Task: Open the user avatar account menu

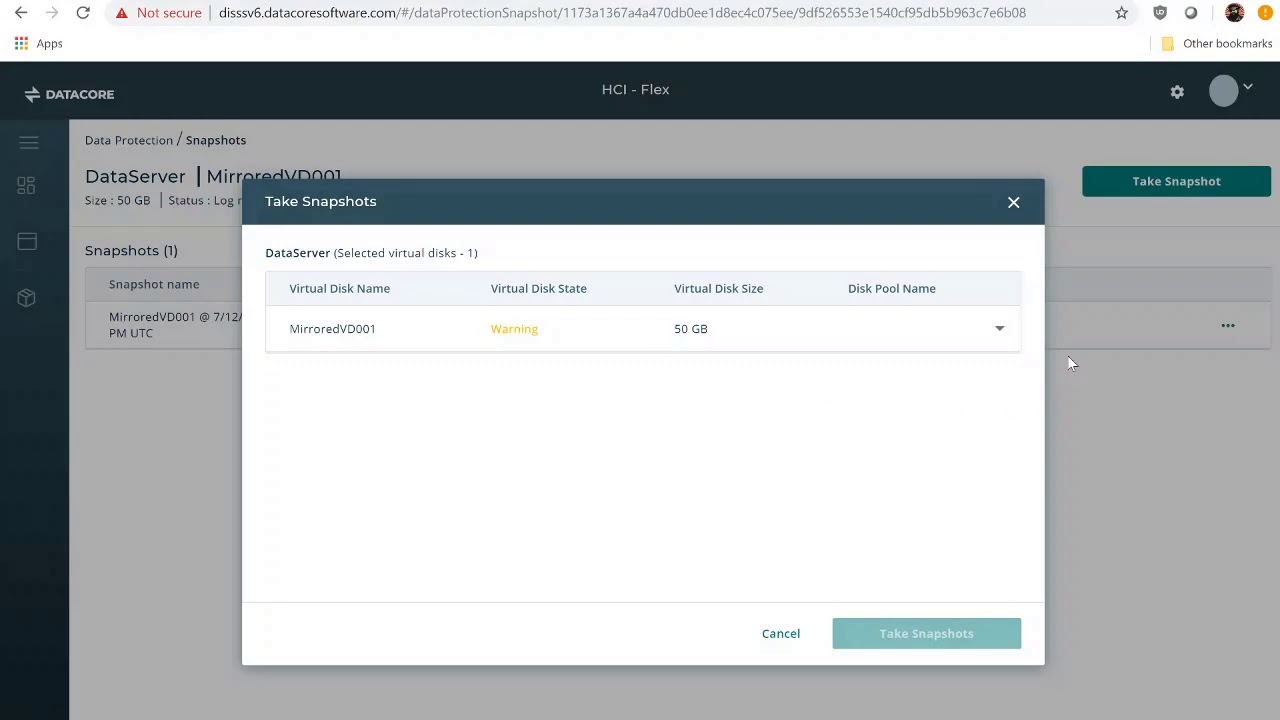Action: 1230,91
